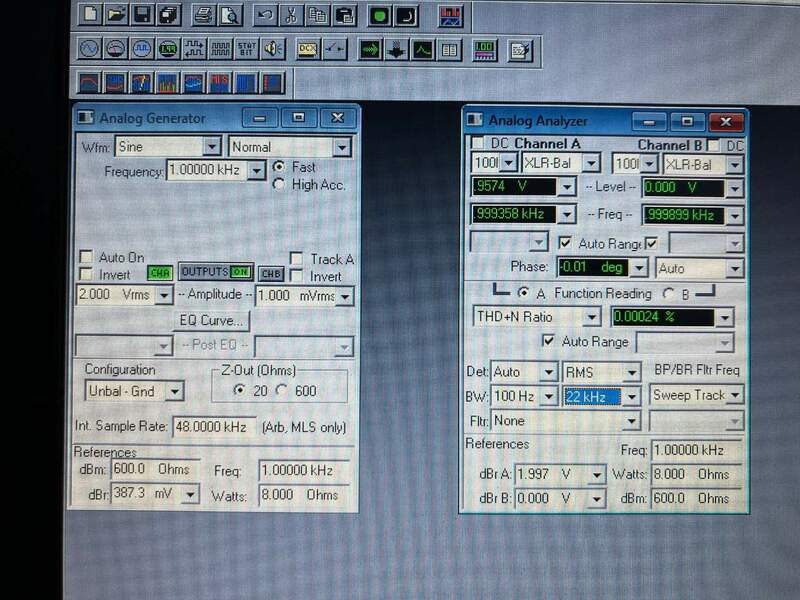The width and height of the screenshot is (800, 600).
Task: Click the scissors Cut icon
Action: tap(291, 15)
